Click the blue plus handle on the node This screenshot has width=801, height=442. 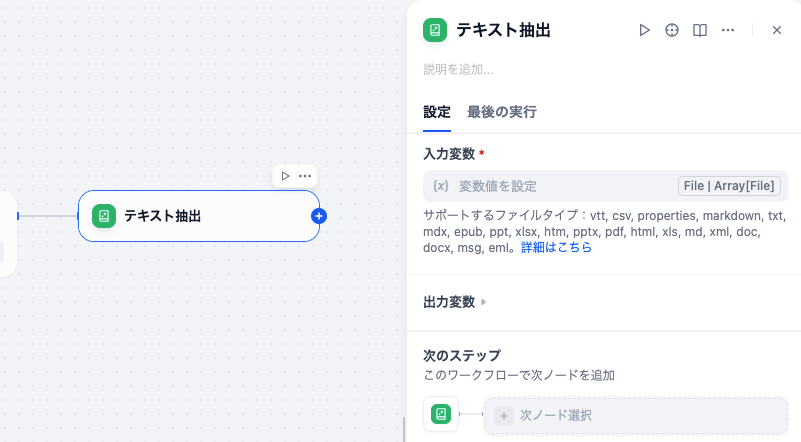point(319,215)
